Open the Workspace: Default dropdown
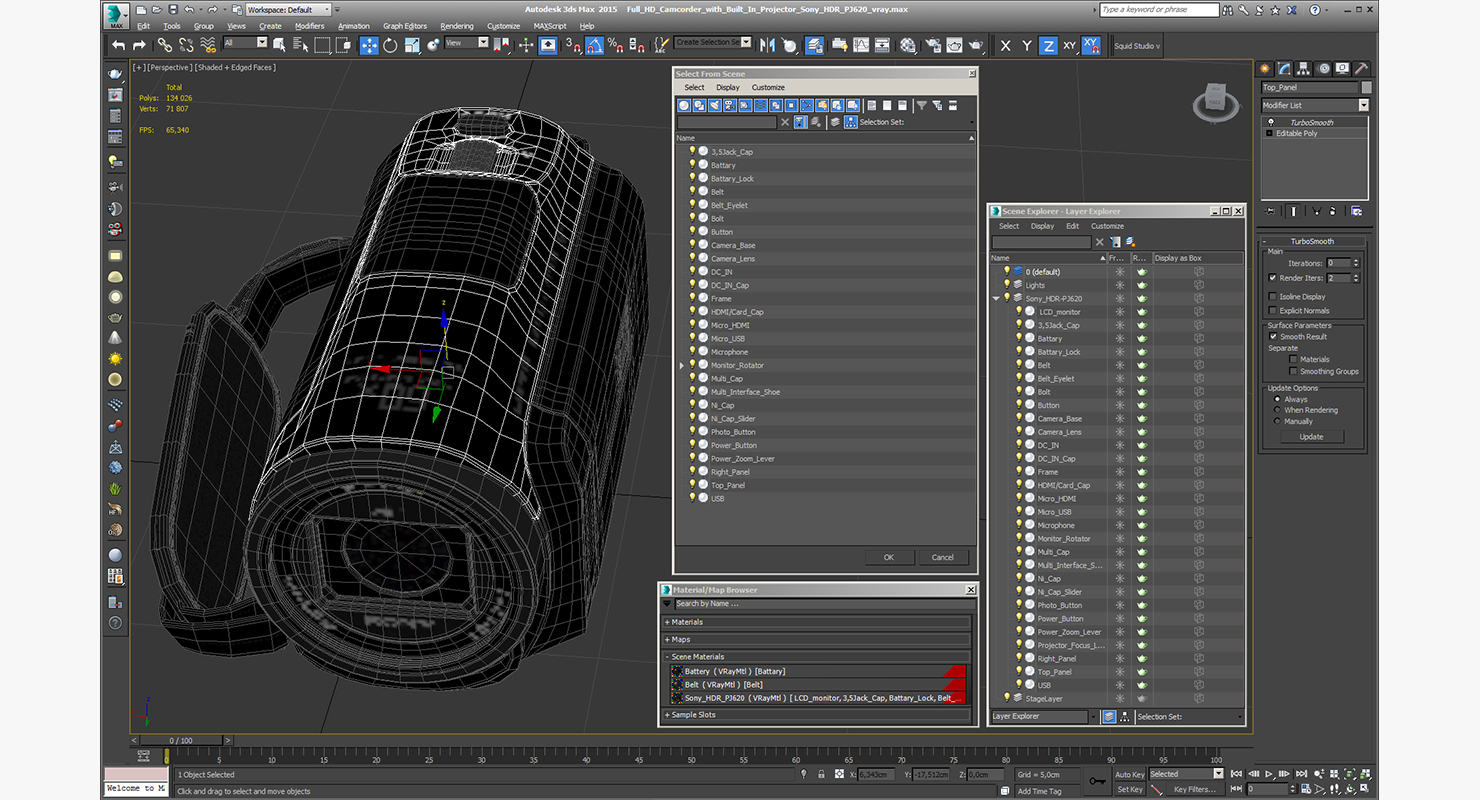Viewport: 1480px width, 800px height. click(x=286, y=10)
